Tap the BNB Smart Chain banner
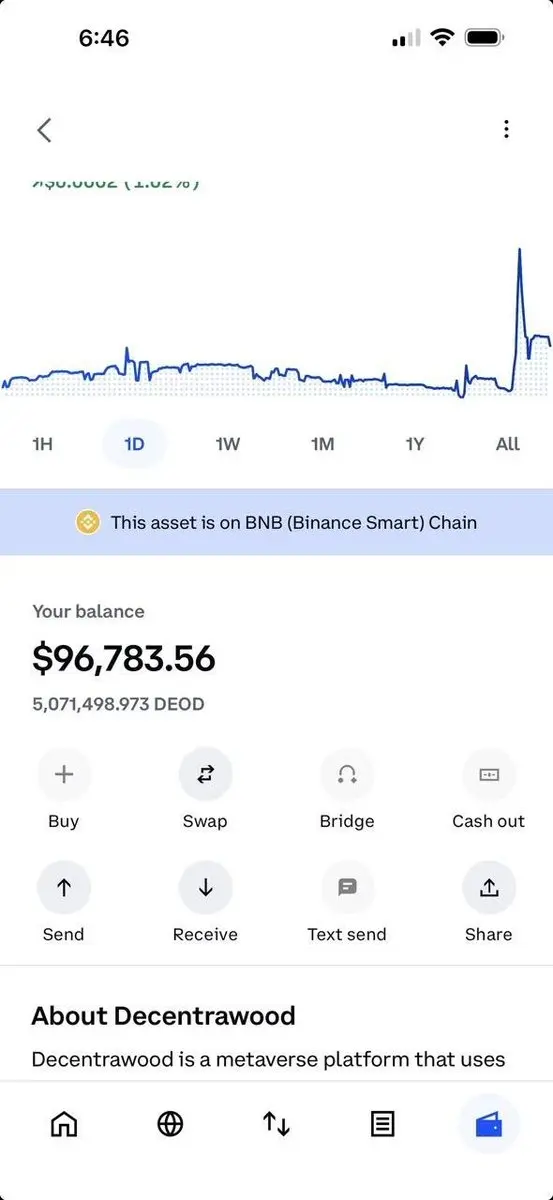The image size is (553, 1200). [276, 522]
